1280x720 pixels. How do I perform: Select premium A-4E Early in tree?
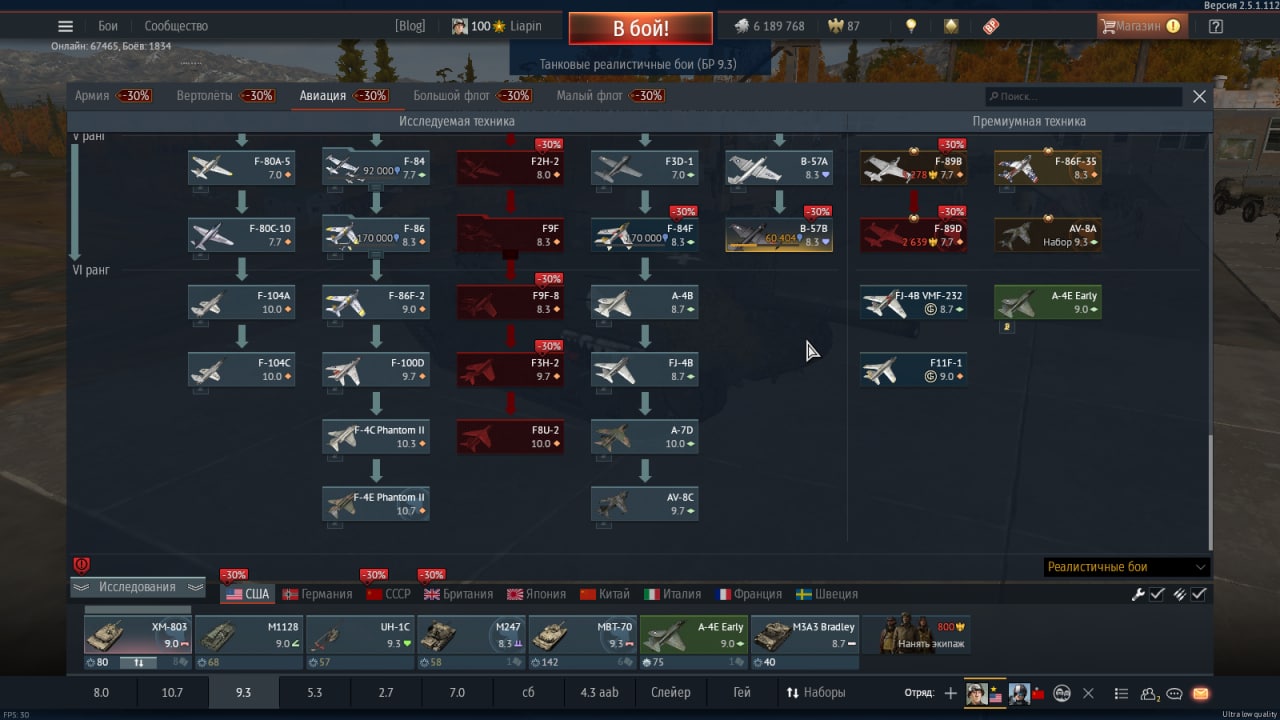pos(1048,302)
